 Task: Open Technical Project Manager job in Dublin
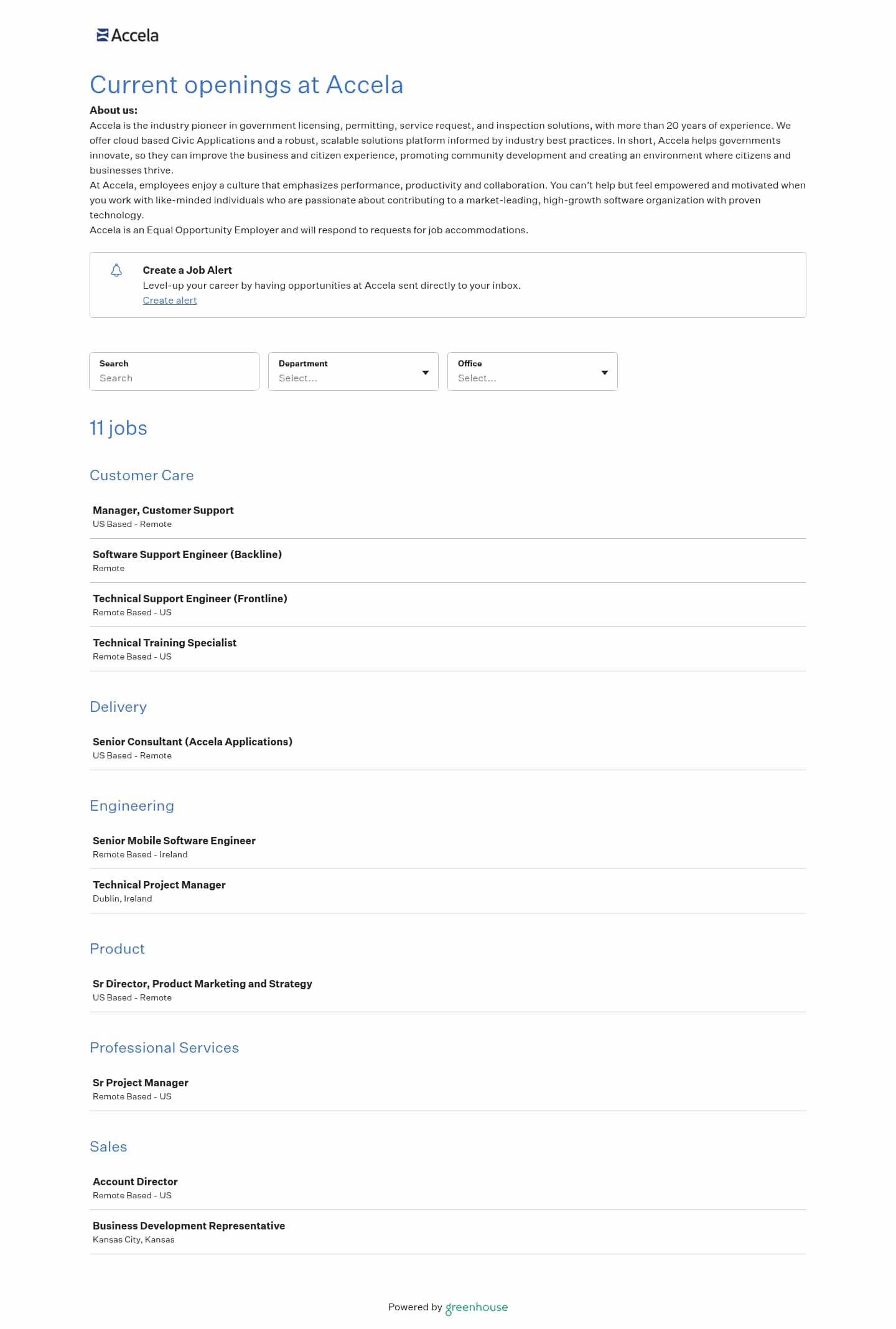159,885
